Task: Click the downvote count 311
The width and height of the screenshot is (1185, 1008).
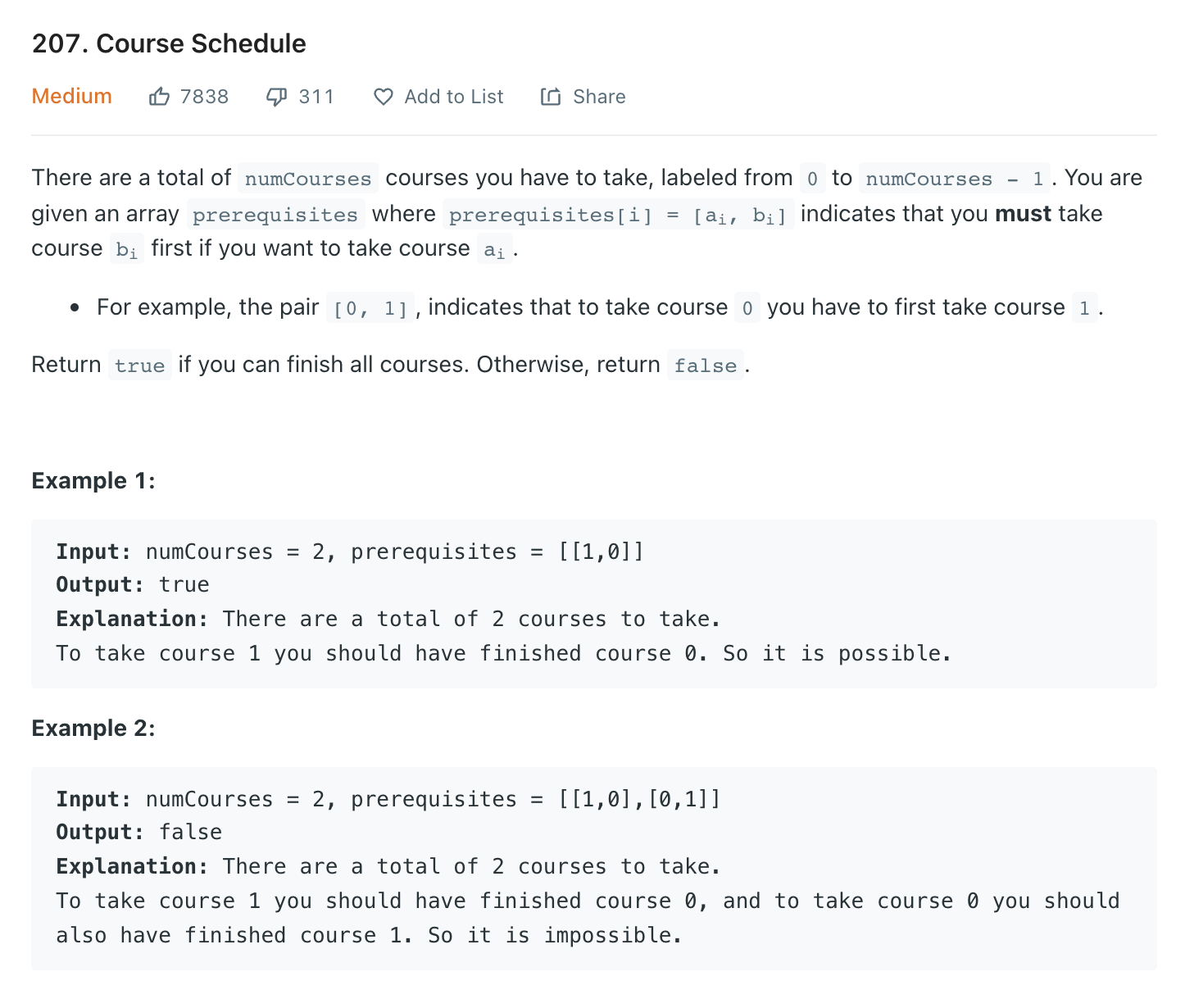Action: pyautogui.click(x=315, y=96)
